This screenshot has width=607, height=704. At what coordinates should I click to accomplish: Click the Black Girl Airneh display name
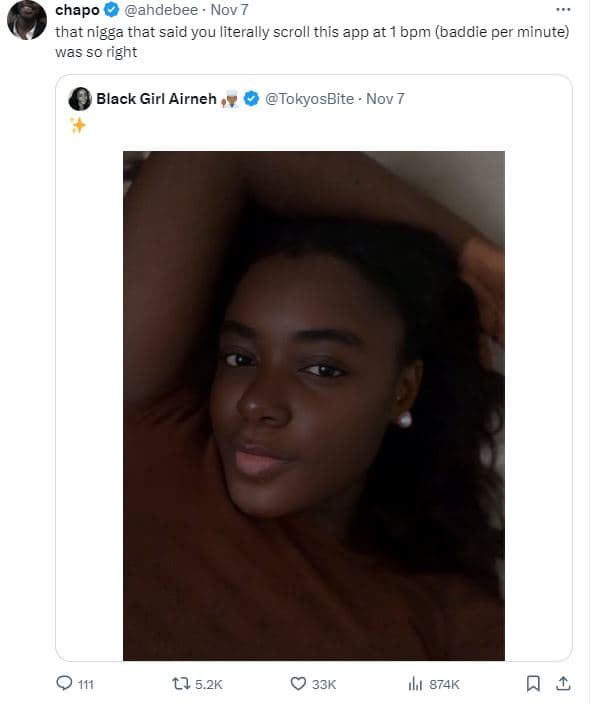click(x=156, y=99)
